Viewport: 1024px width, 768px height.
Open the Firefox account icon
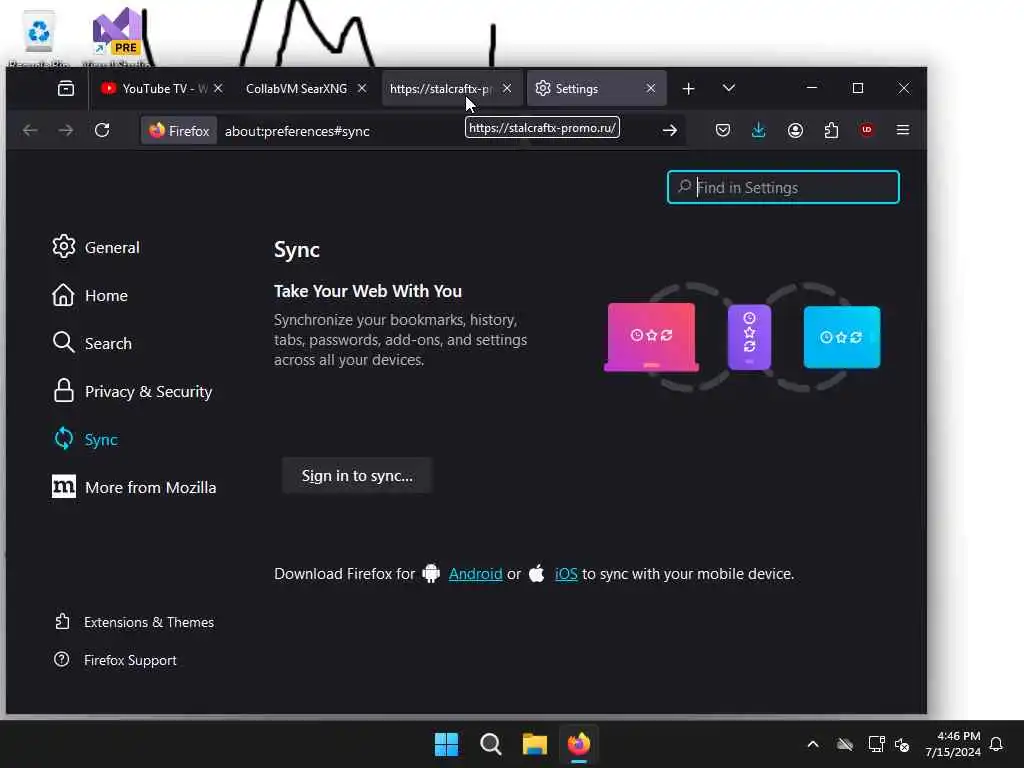(795, 131)
